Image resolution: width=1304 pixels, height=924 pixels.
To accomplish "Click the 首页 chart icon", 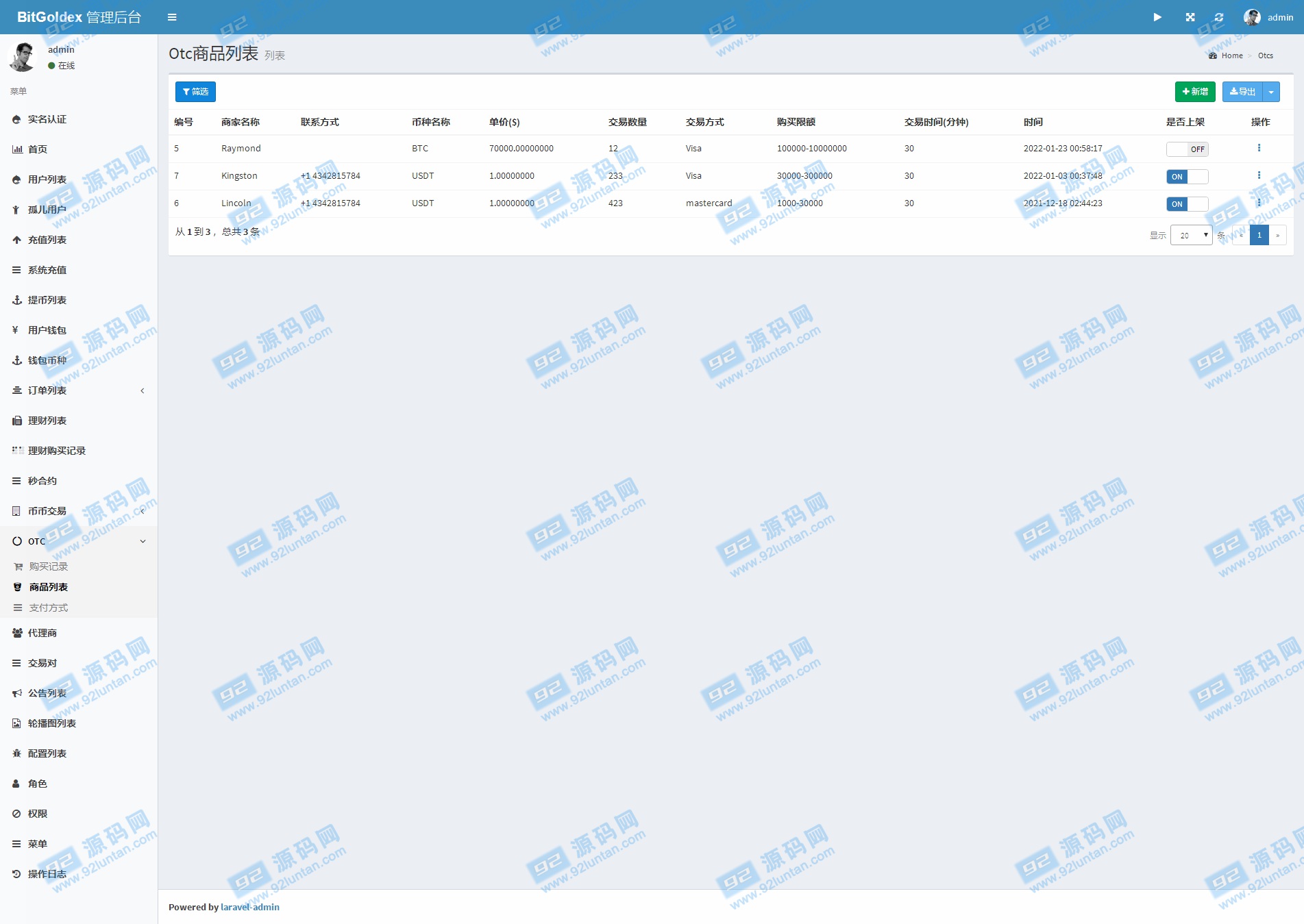I will point(17,149).
